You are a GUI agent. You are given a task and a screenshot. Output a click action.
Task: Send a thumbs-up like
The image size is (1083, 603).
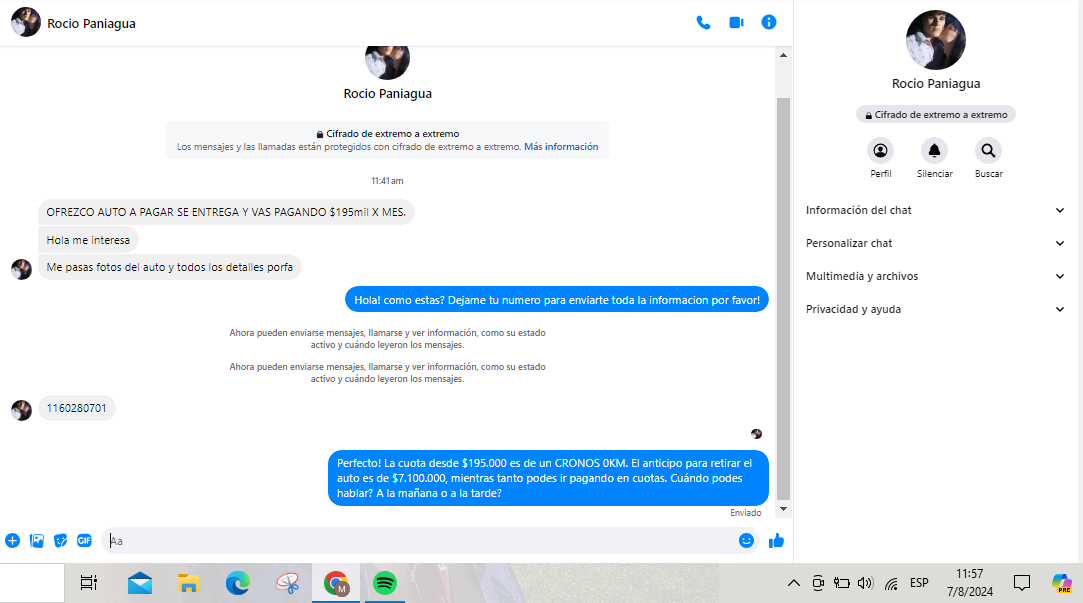click(776, 540)
